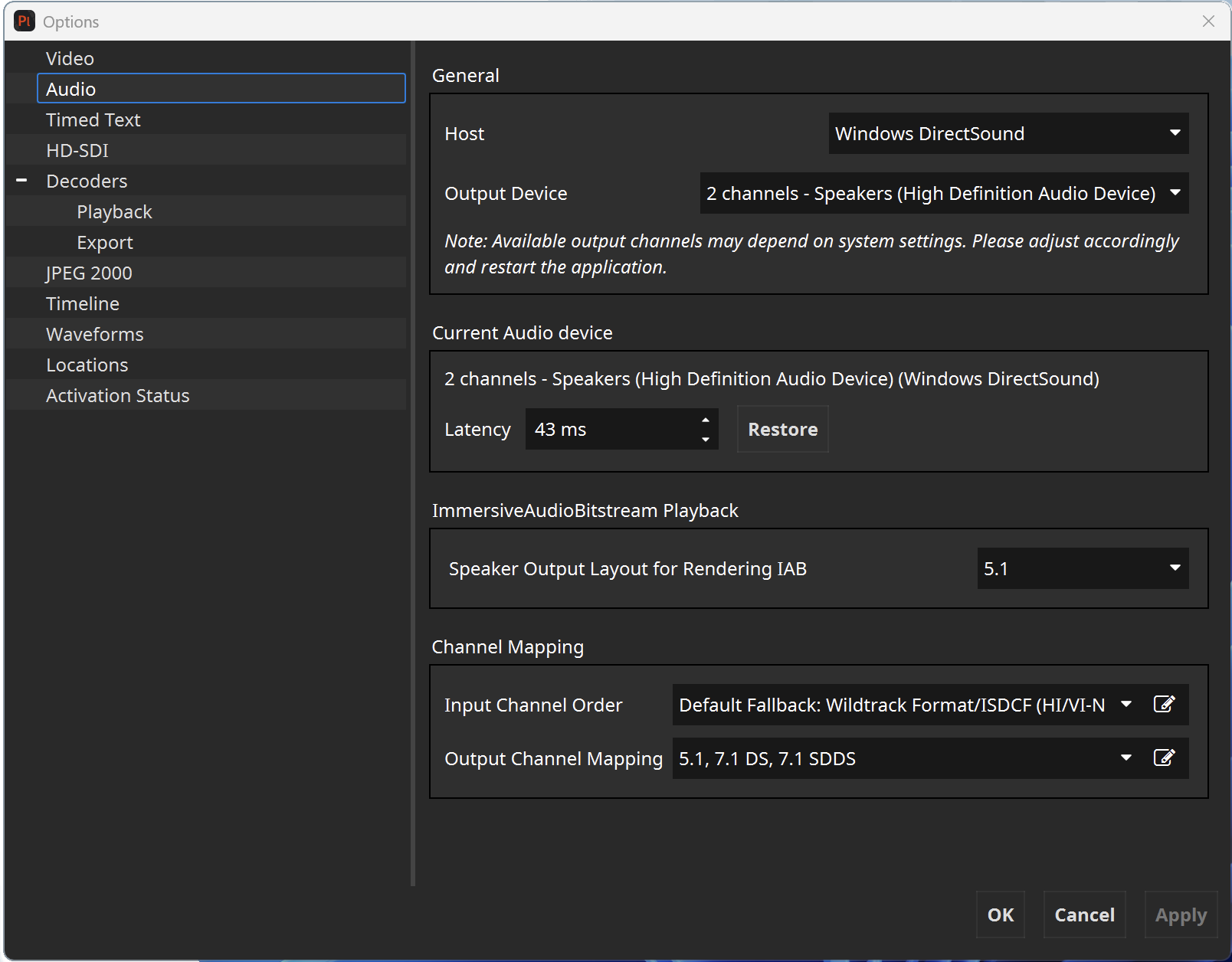
Task: Open Output Channel Mapping dropdown list
Action: point(1126,758)
